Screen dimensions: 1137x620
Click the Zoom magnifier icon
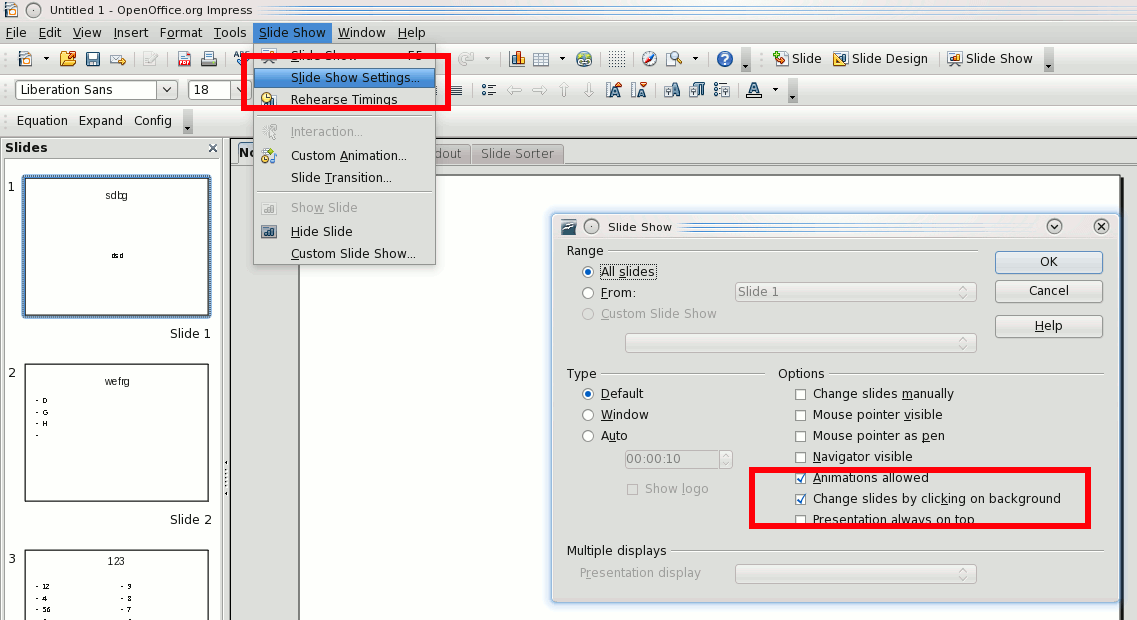pos(674,59)
